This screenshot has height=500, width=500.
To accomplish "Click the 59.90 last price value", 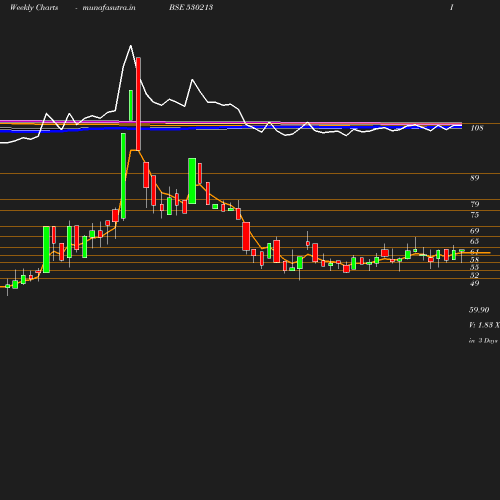I will pos(479,310).
